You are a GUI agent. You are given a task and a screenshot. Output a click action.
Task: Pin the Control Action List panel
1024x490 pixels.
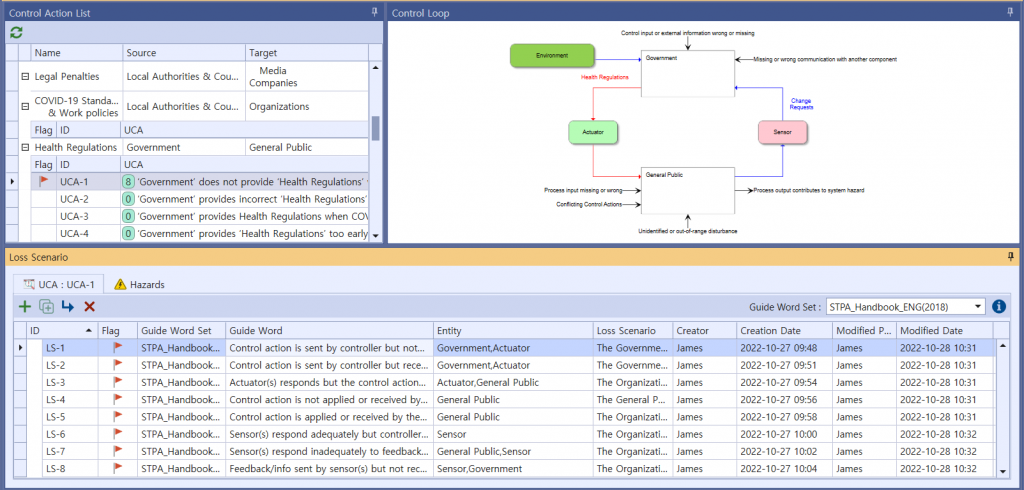pyautogui.click(x=374, y=12)
